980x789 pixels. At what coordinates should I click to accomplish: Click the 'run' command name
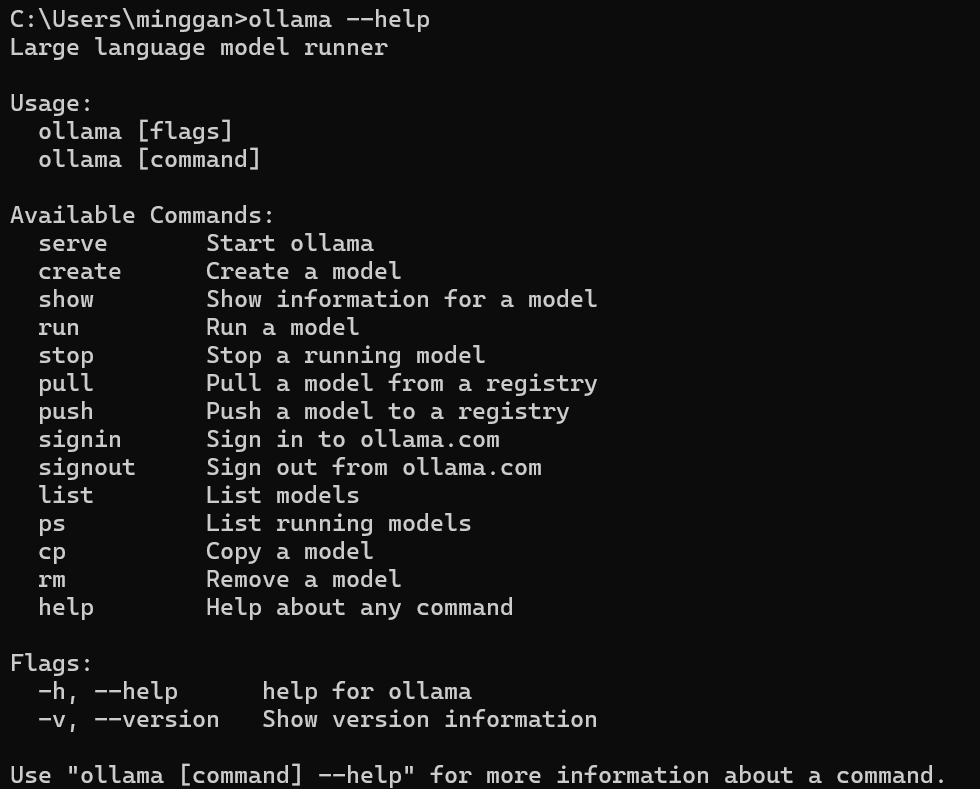tap(59, 328)
